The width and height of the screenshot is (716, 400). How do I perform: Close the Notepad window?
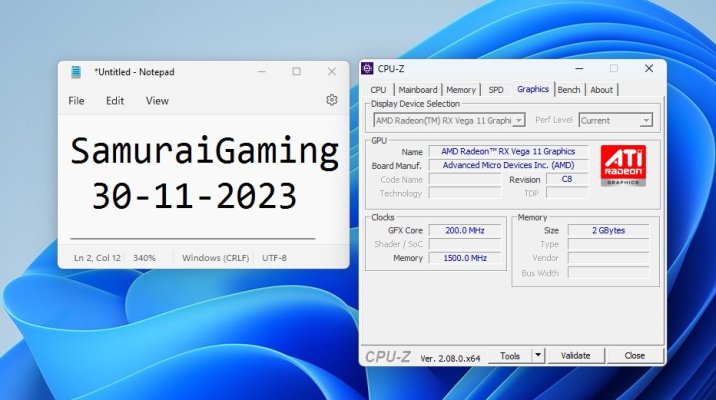(x=332, y=72)
